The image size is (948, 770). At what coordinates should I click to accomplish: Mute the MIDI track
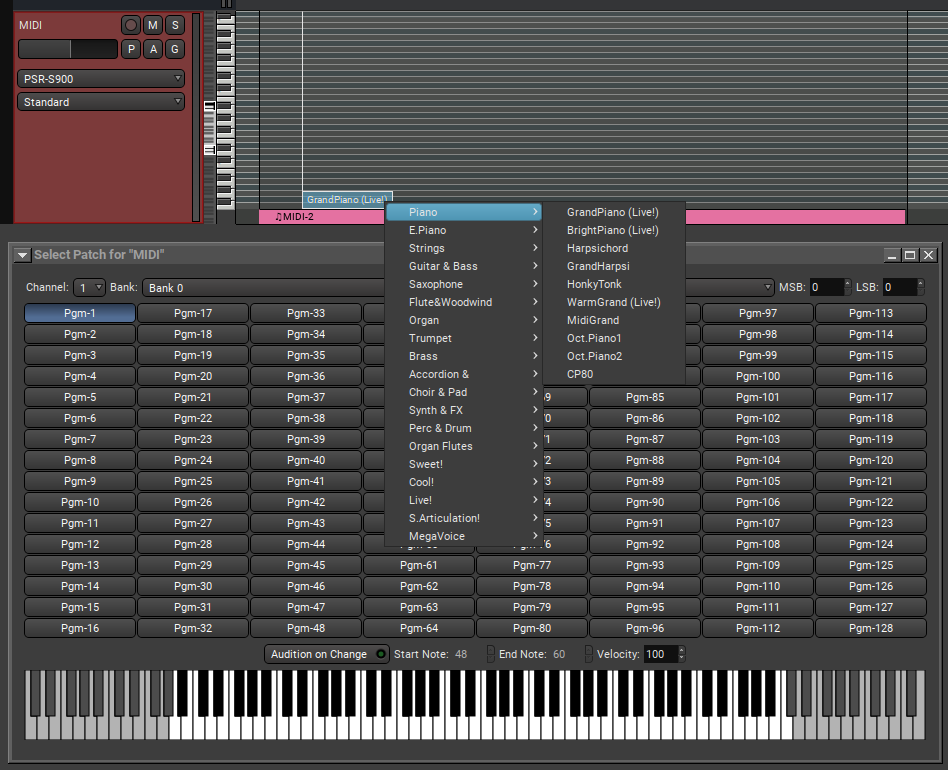tap(153, 25)
